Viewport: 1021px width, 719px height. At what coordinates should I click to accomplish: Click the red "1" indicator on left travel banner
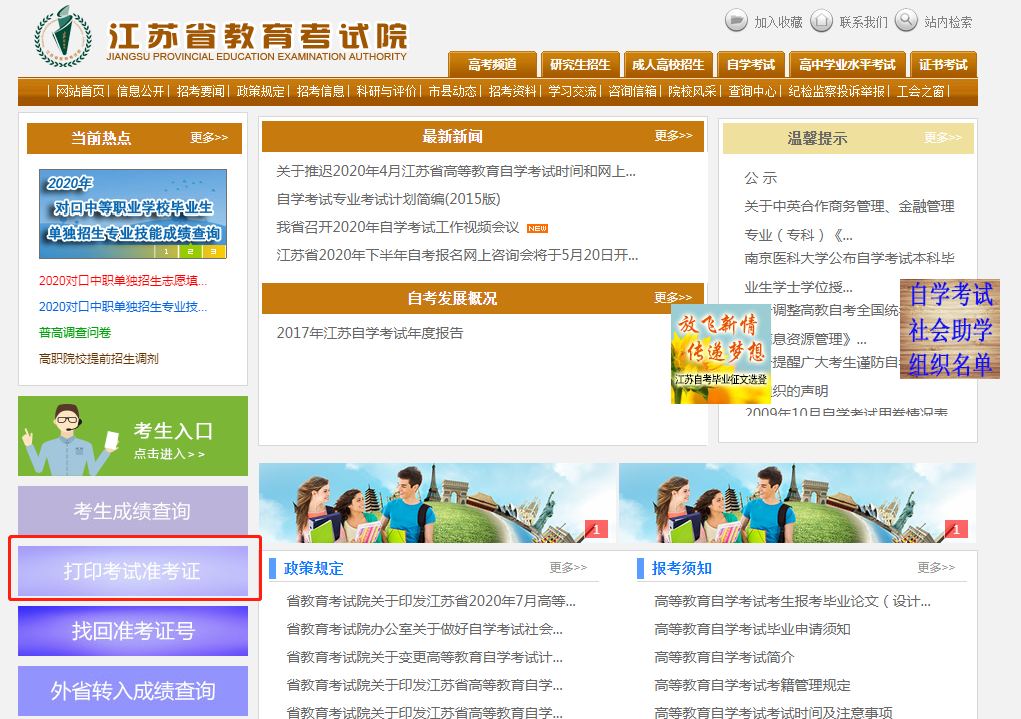(596, 529)
